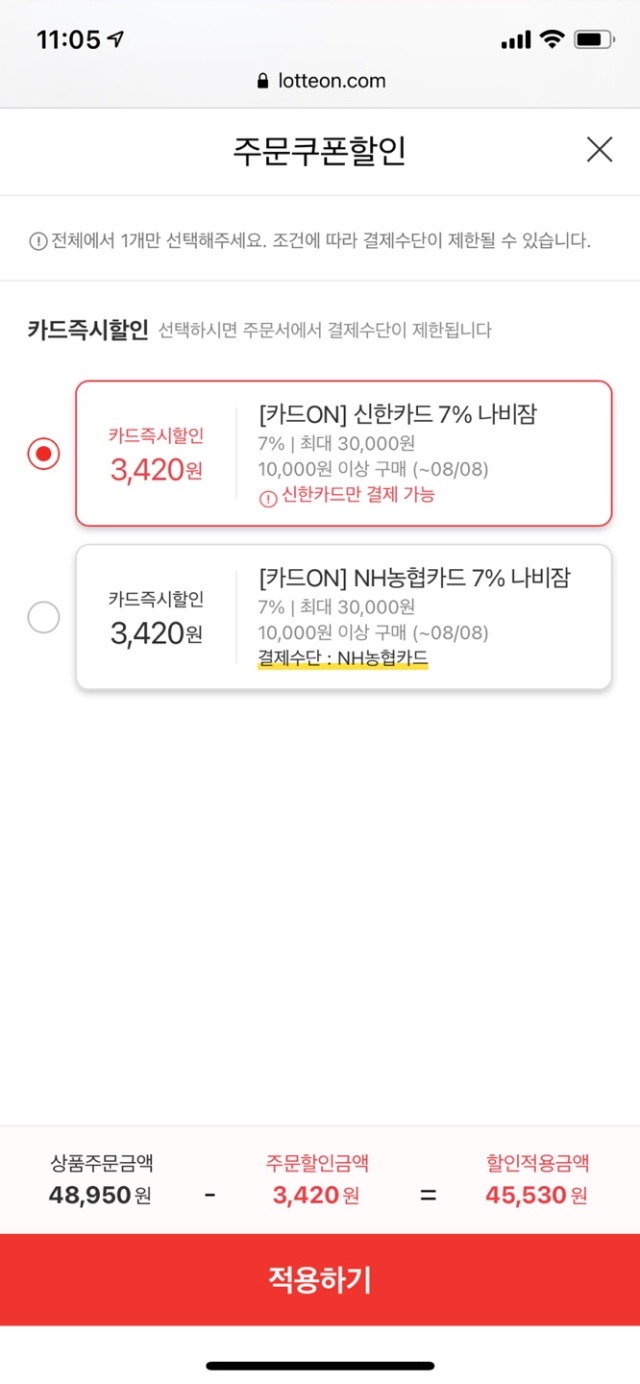Tap the lotteon.com URL text
640x1384 pixels.
pos(332,82)
